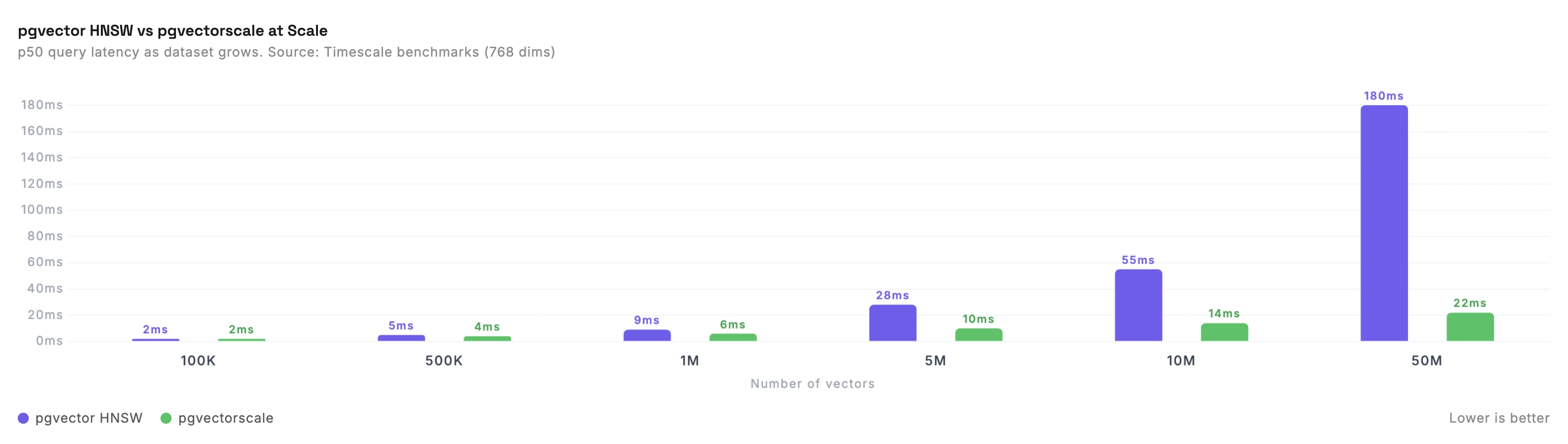Click the 22ms green bar at 50M
This screenshot has width=1568, height=444.
1470,327
